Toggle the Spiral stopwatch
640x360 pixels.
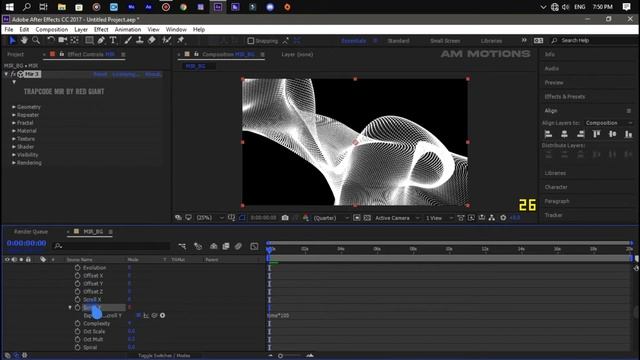click(78, 348)
